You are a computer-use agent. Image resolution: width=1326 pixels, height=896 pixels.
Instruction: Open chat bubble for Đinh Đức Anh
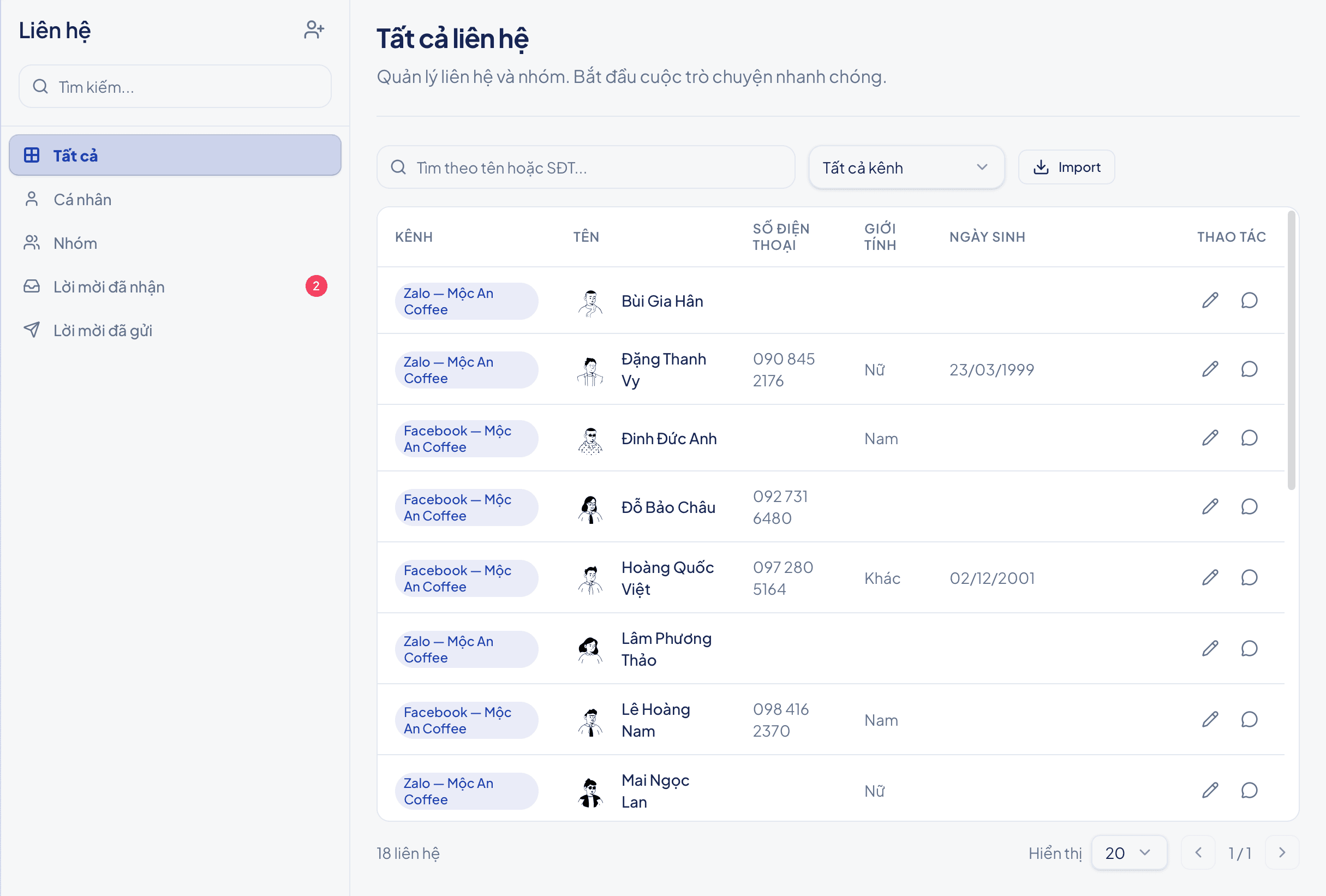(1249, 438)
